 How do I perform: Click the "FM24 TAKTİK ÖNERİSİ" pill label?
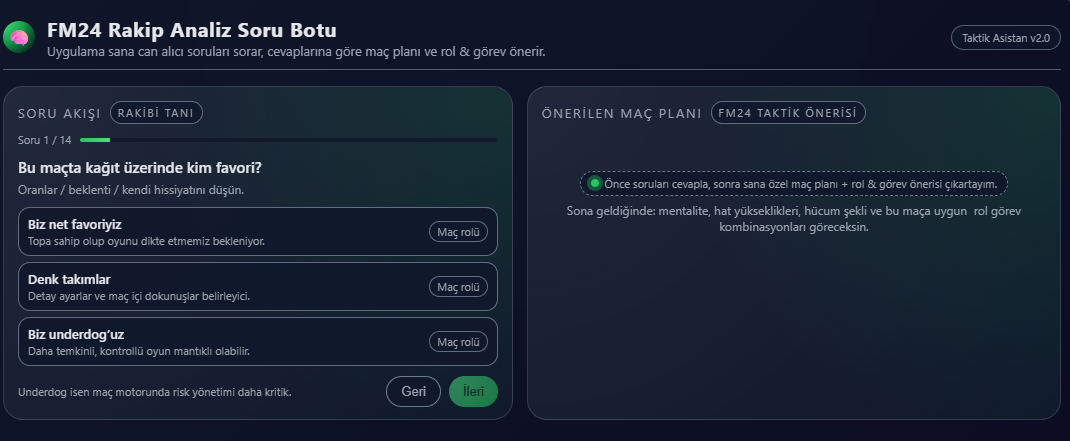click(x=788, y=113)
